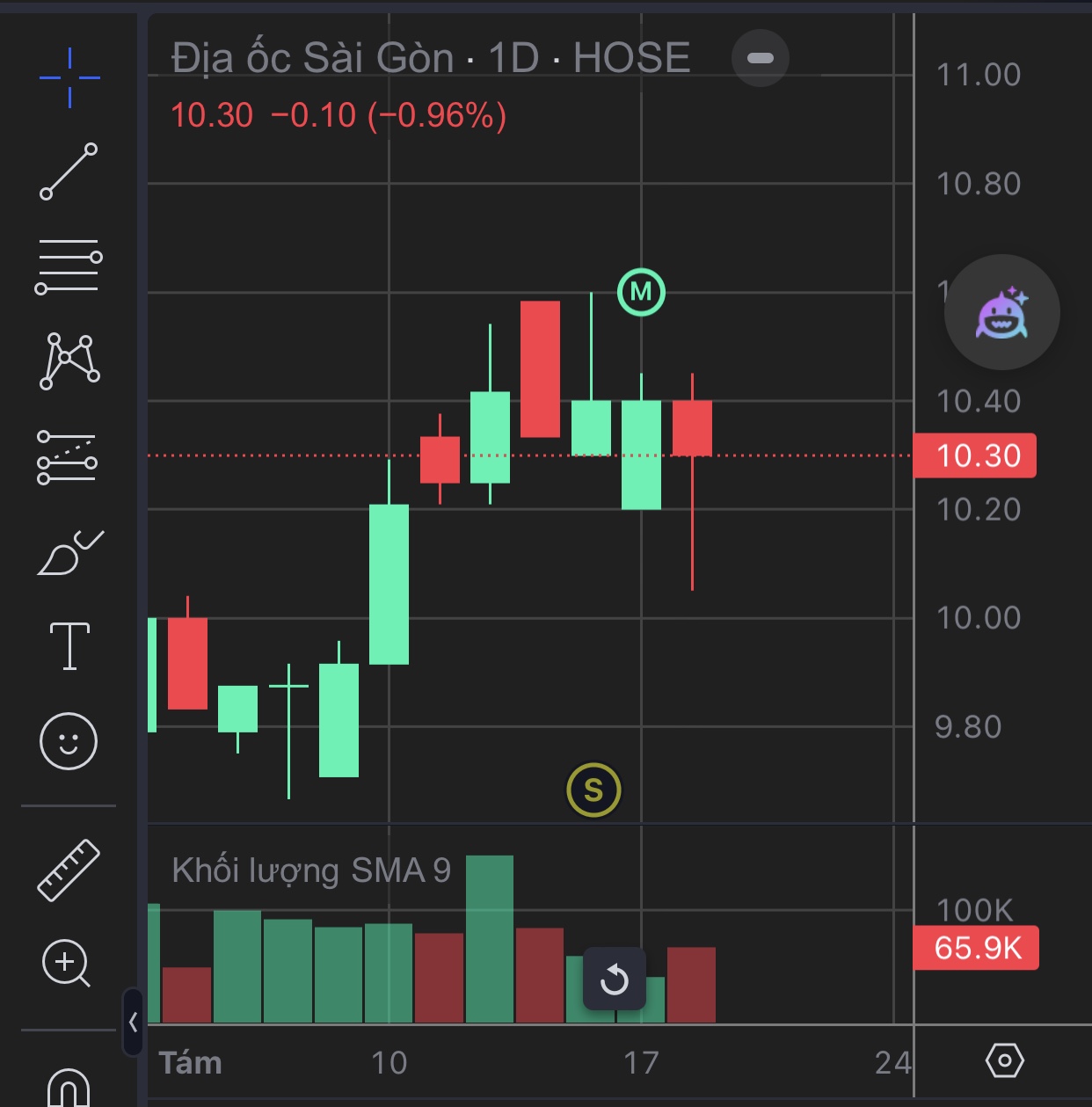Click the 65.9K volume label
Image resolution: width=1092 pixels, height=1107 pixels.
[x=977, y=948]
